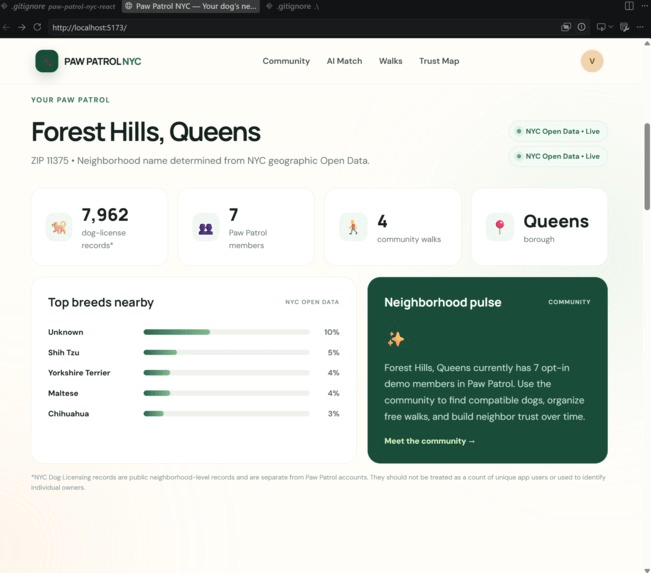Click the Unknown breed progress bar
The height and width of the screenshot is (573, 651).
226,332
